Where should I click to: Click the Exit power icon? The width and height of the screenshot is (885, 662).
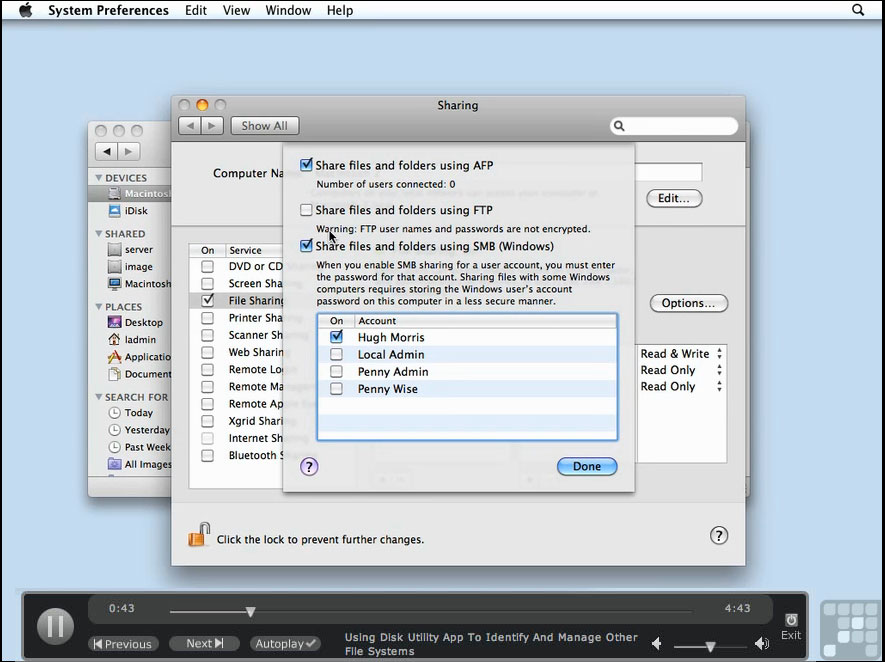791,620
